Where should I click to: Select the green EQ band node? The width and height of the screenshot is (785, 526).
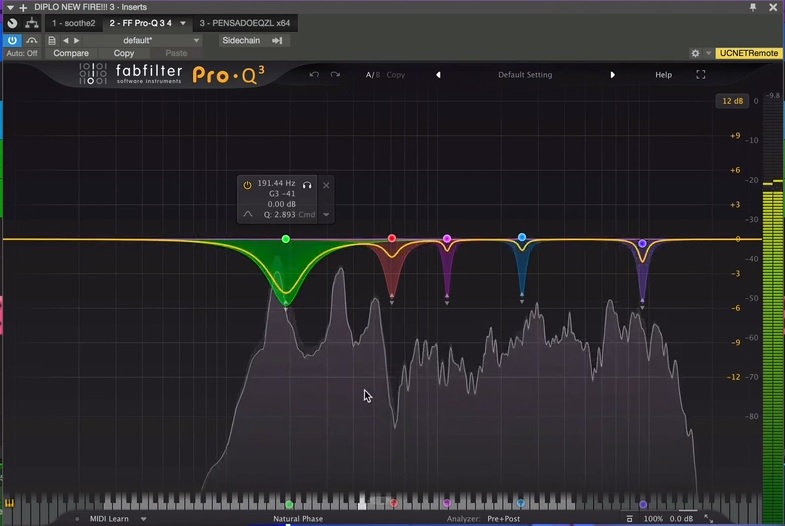pos(286,239)
